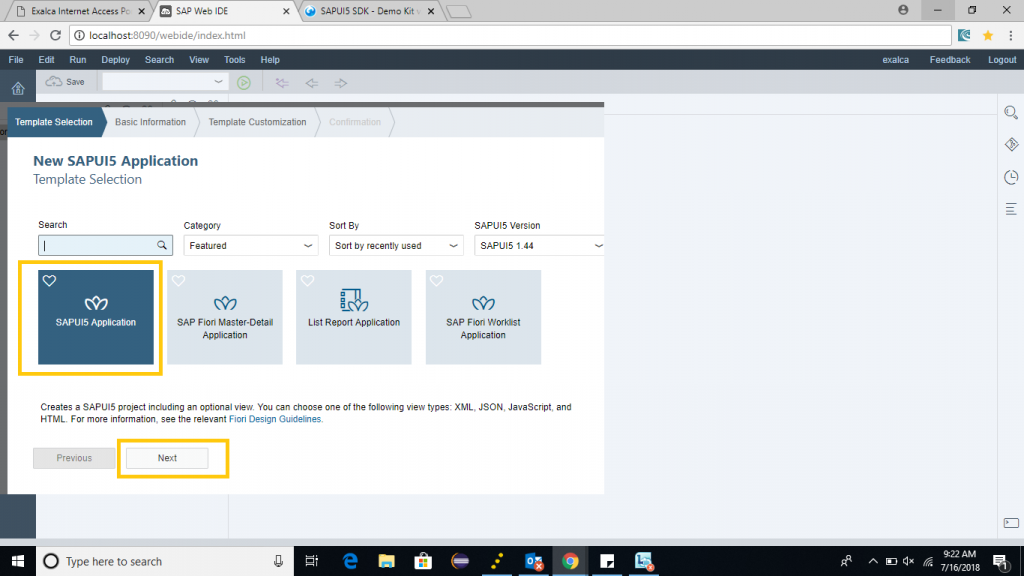
Task: Open the run configuration dropdown in toolbar
Action: pos(163,82)
